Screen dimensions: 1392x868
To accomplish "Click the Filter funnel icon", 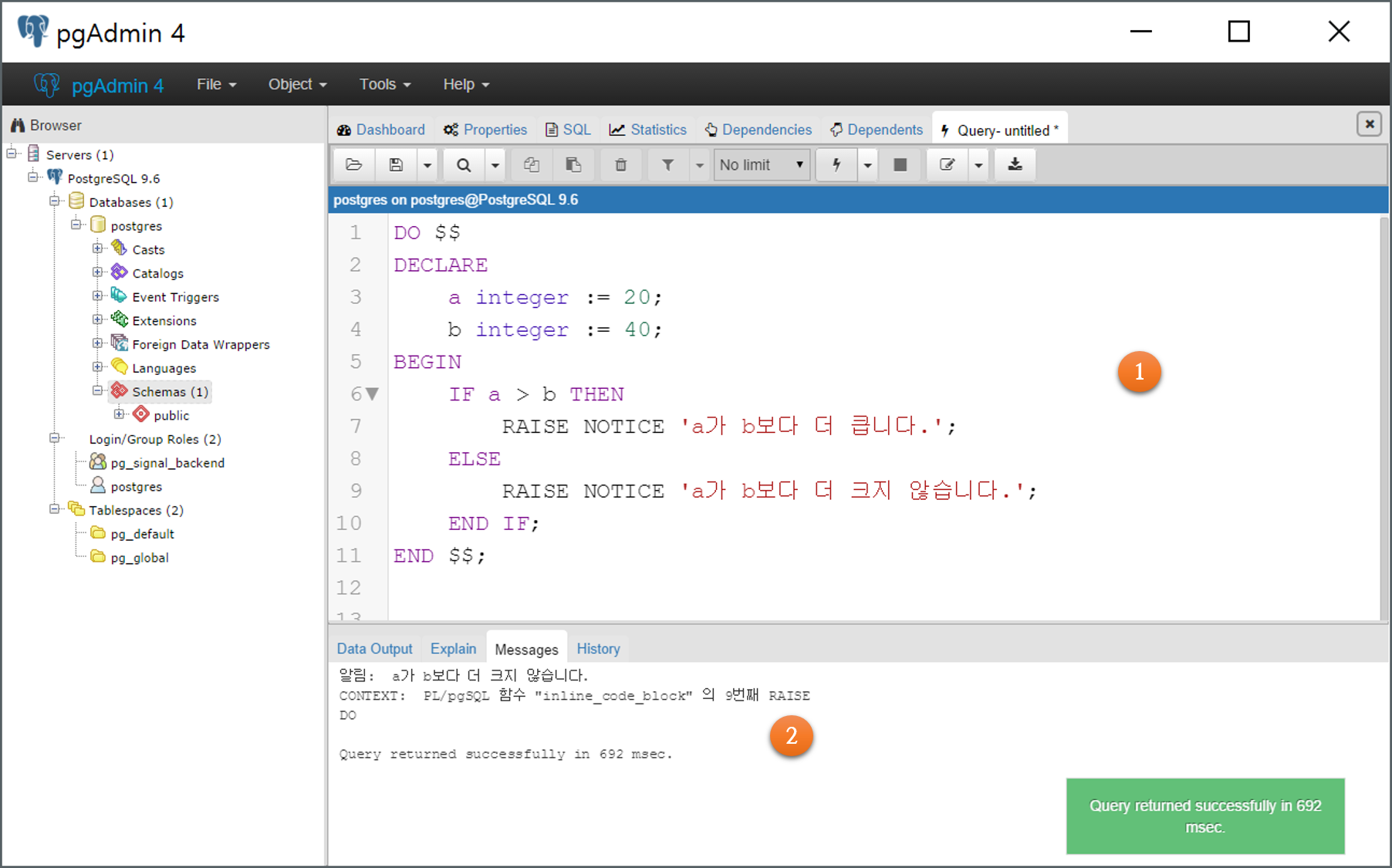I will (x=668, y=164).
